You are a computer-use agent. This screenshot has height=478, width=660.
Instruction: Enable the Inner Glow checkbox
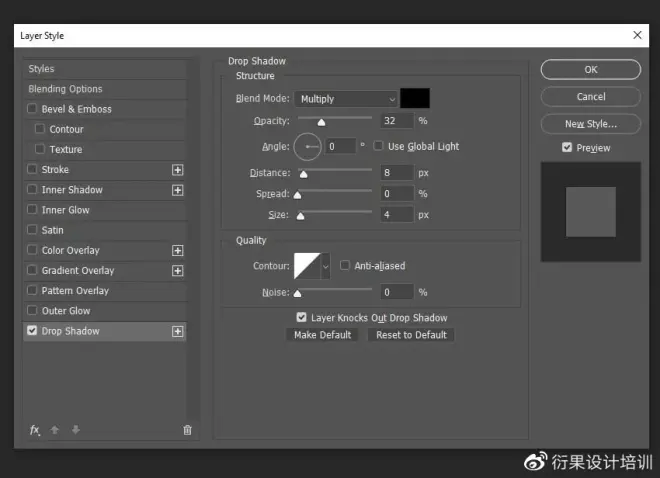tap(32, 209)
